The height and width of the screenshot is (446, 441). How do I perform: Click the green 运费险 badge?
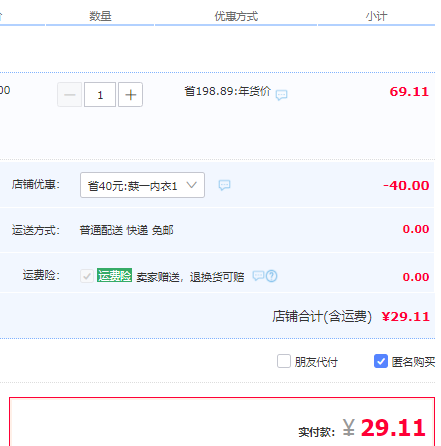click(x=114, y=275)
